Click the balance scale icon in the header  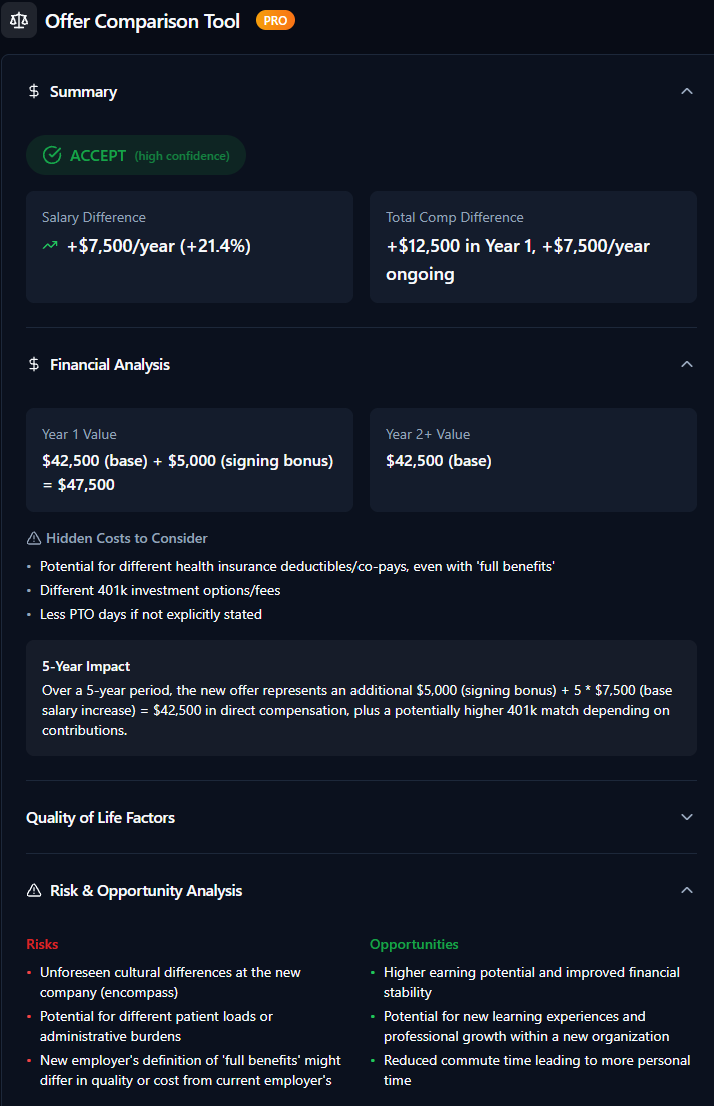(18, 20)
